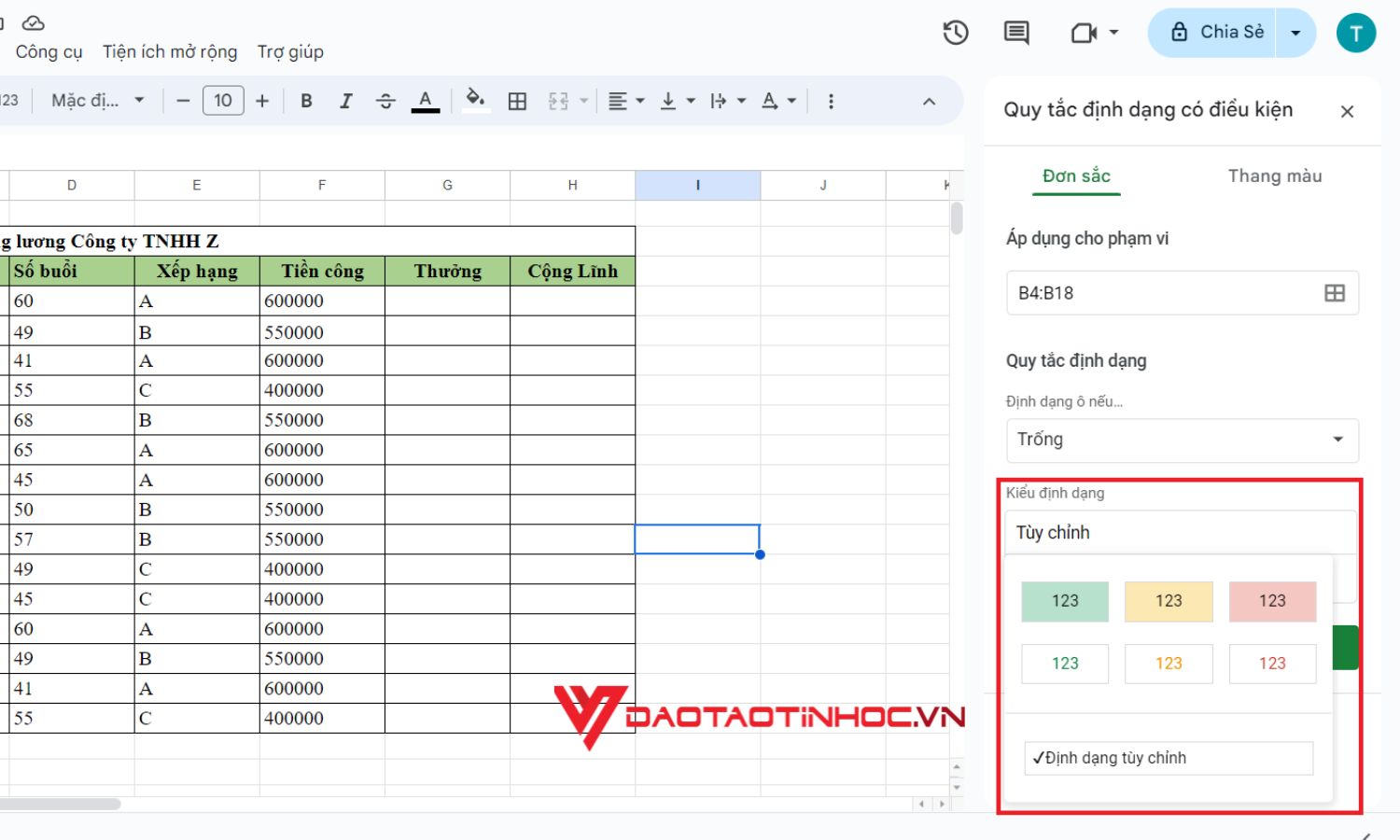The height and width of the screenshot is (840, 1400).
Task: Click the Công ty TNHH Z title cell
Action: click(x=317, y=242)
